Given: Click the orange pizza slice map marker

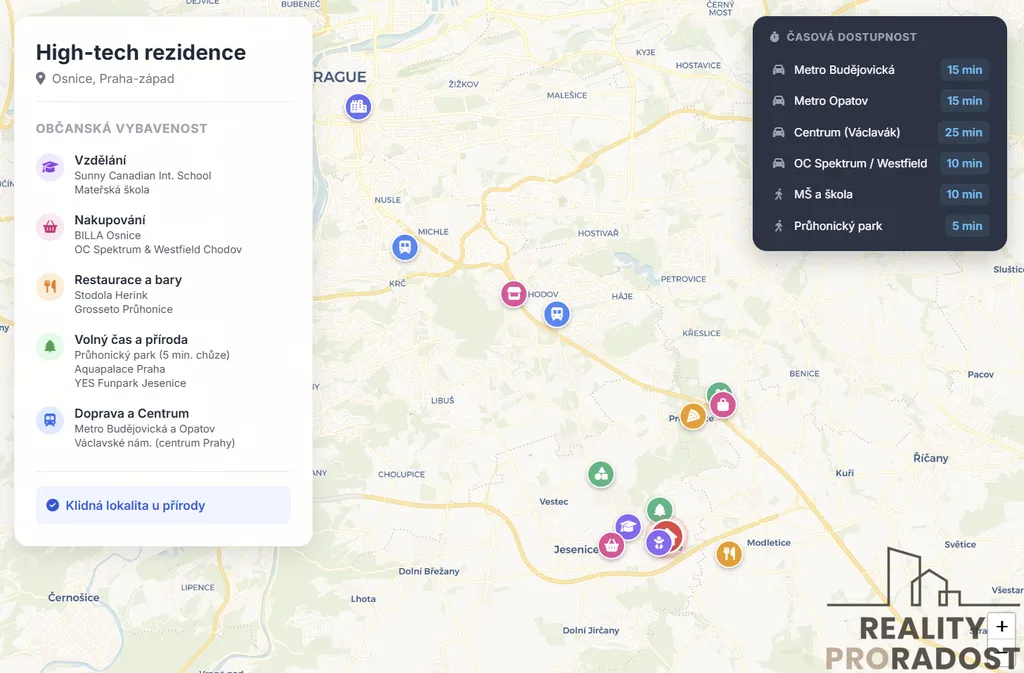Looking at the screenshot, I should click(692, 416).
